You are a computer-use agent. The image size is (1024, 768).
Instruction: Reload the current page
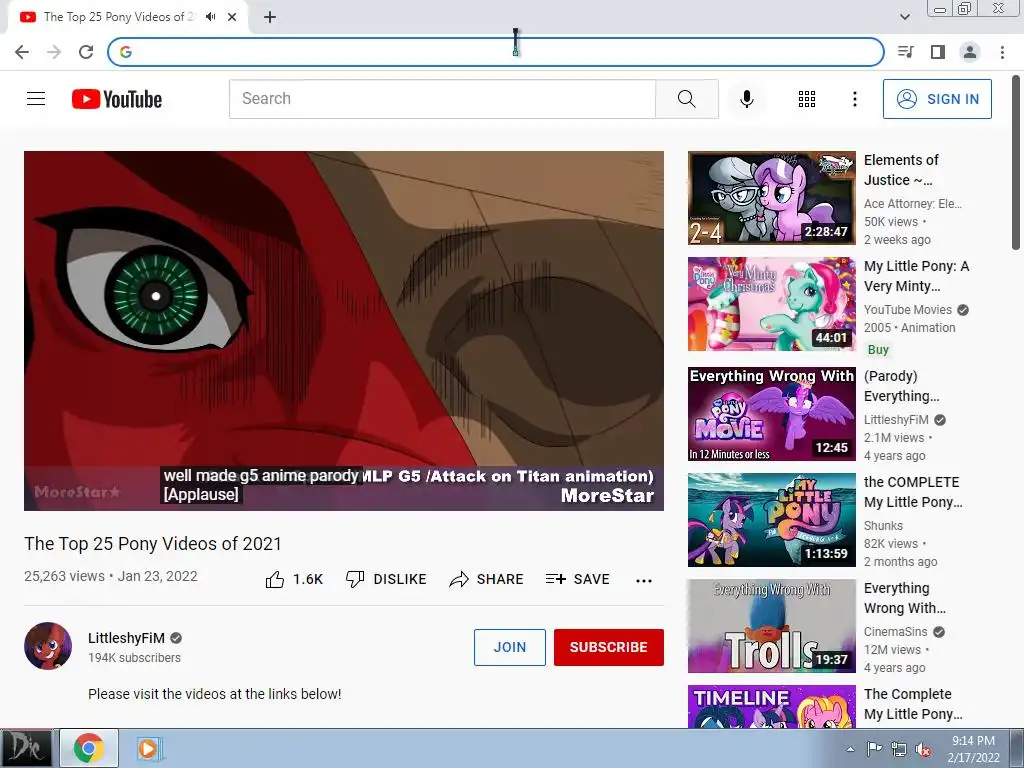click(86, 52)
